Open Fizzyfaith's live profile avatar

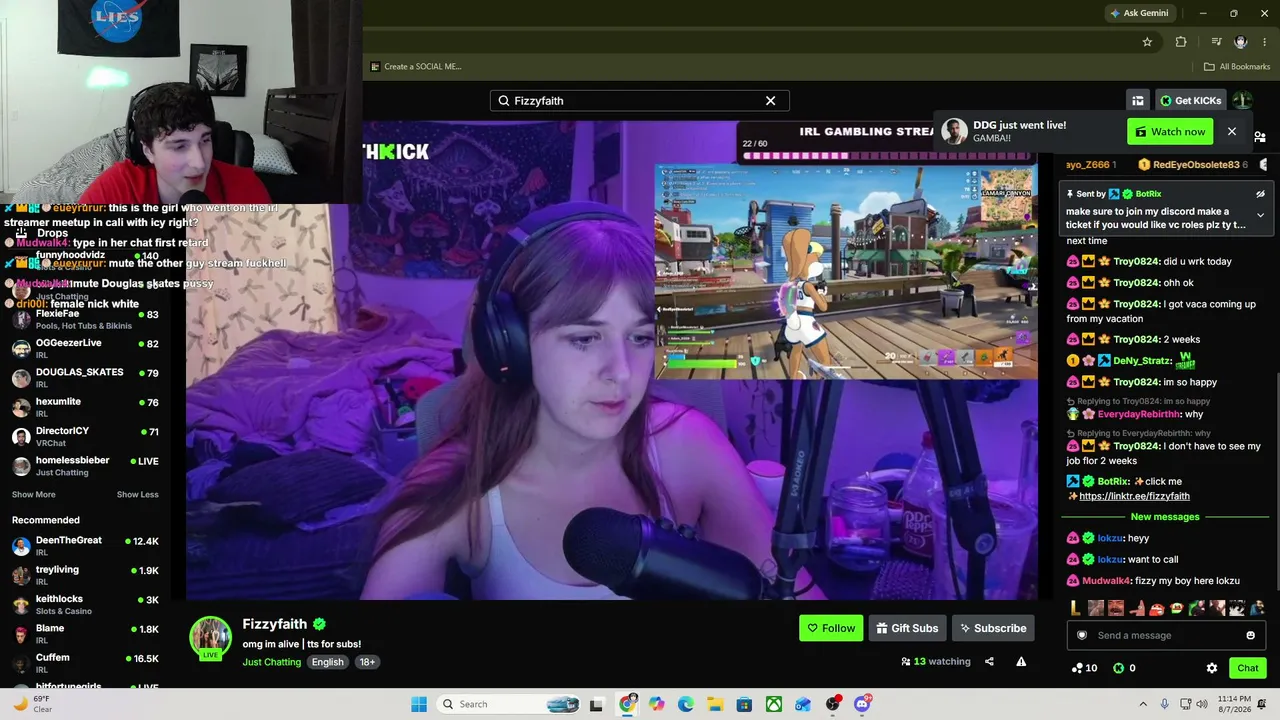click(x=210, y=638)
